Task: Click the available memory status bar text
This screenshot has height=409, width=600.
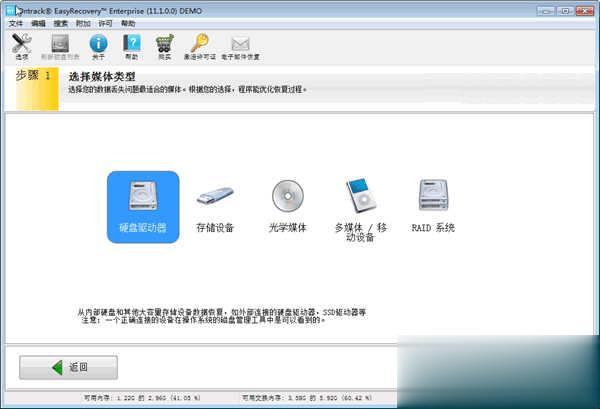Action: 142,398
